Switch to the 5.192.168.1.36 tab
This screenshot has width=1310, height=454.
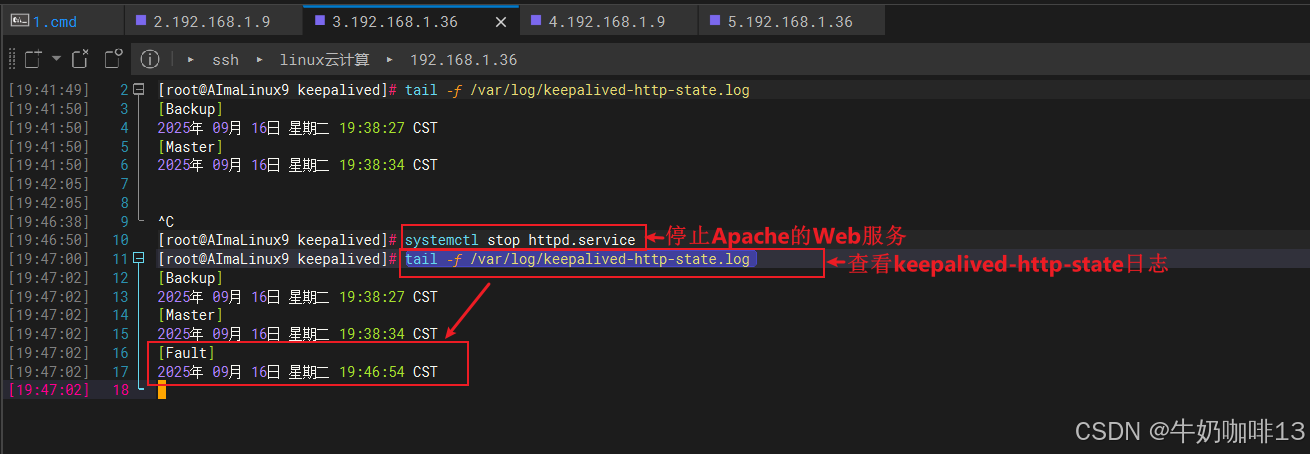pos(790,21)
